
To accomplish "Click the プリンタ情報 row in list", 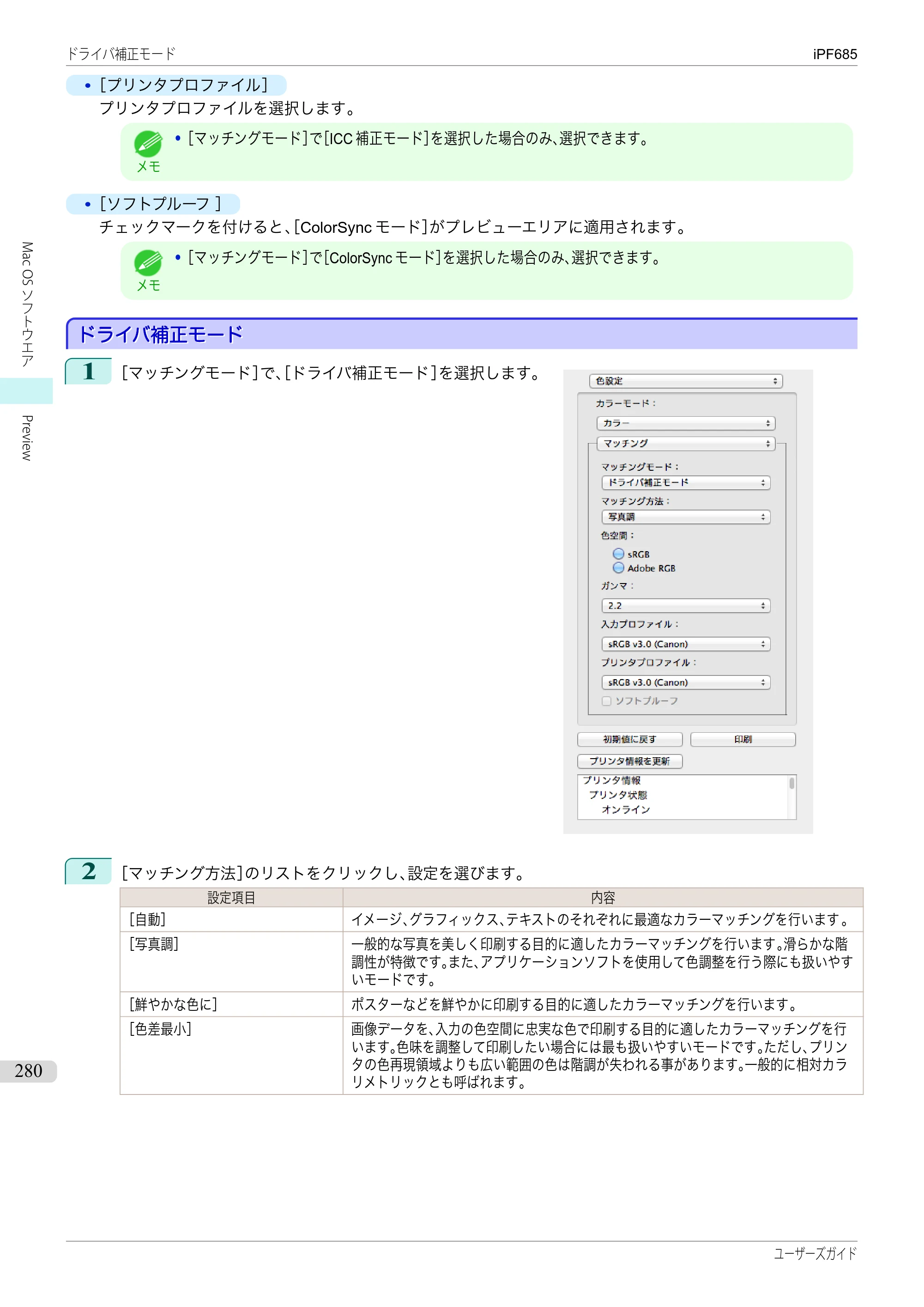I will click(611, 780).
